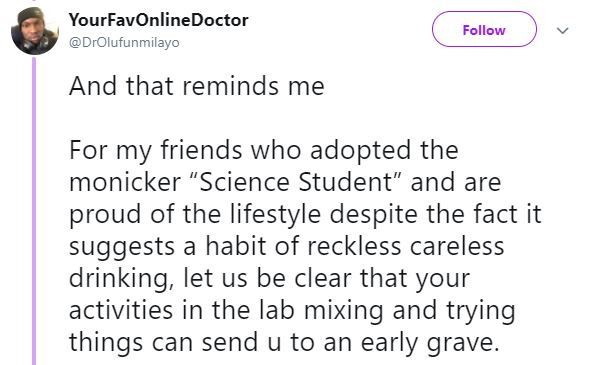Click the word "monicker" in the tweet
The height and width of the screenshot is (365, 603).
(x=125, y=182)
